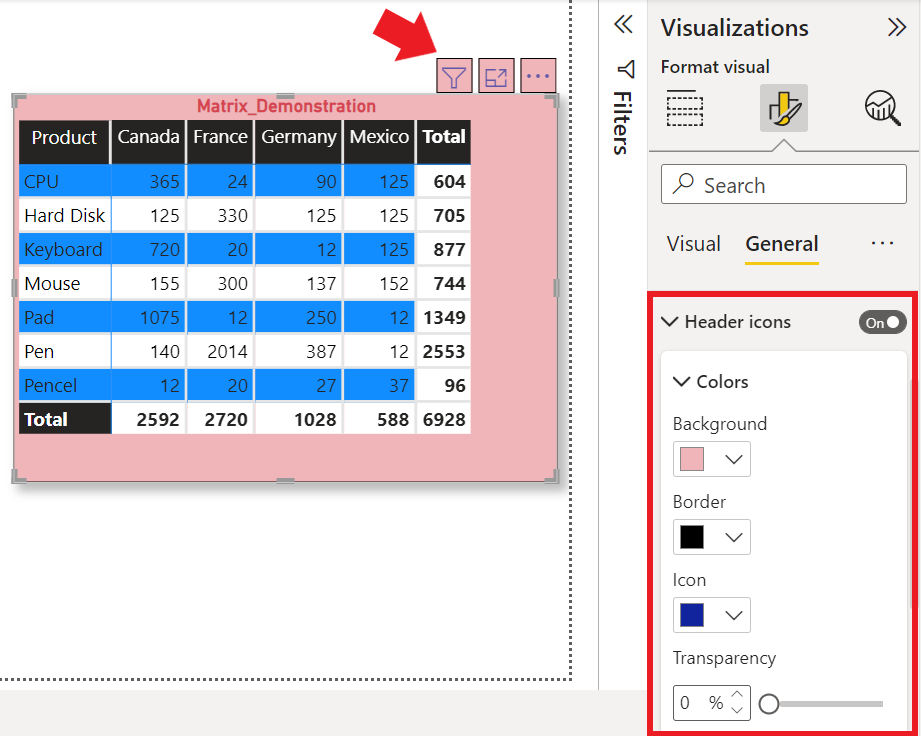Pick the blue Icon color swatch
The height and width of the screenshot is (736, 921).
[692, 615]
